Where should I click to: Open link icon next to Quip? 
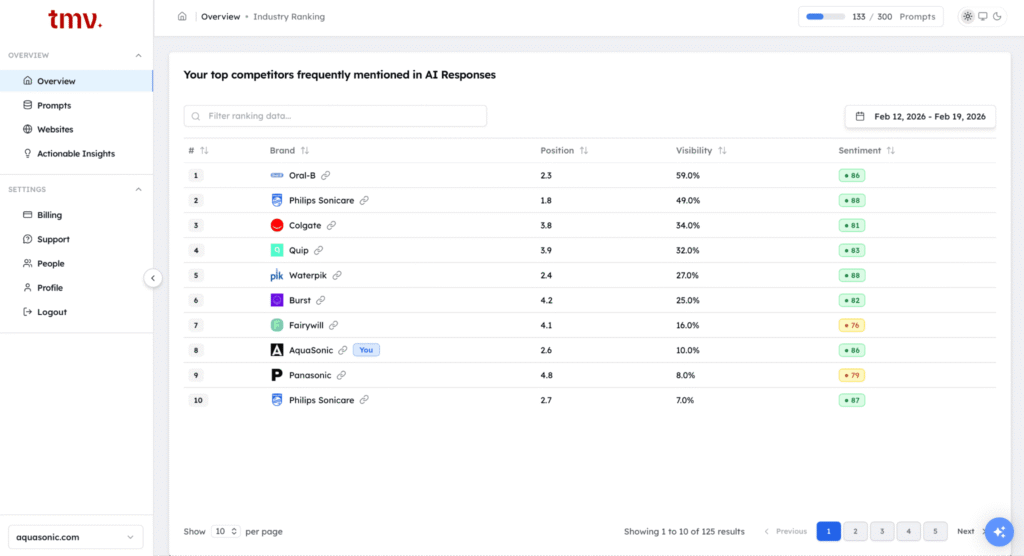pyautogui.click(x=318, y=250)
